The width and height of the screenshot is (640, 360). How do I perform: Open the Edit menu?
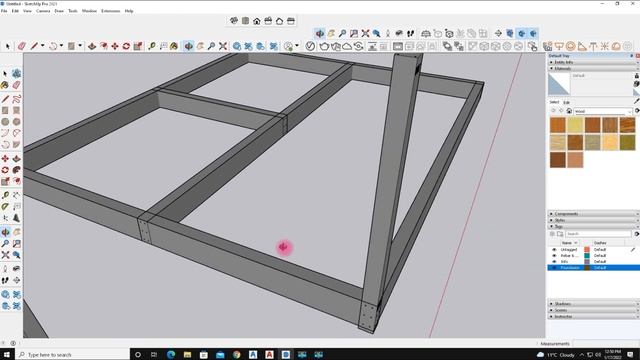click(x=15, y=11)
